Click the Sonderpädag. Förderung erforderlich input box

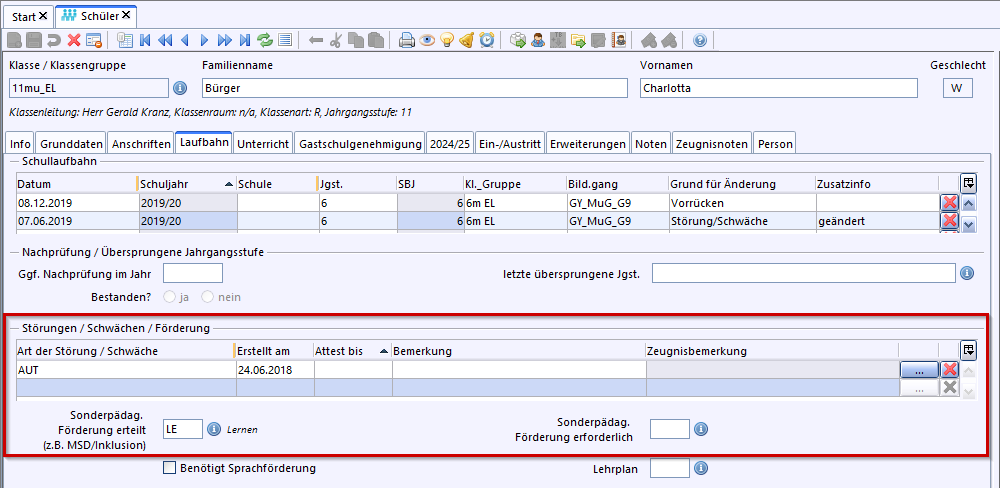tap(670, 429)
